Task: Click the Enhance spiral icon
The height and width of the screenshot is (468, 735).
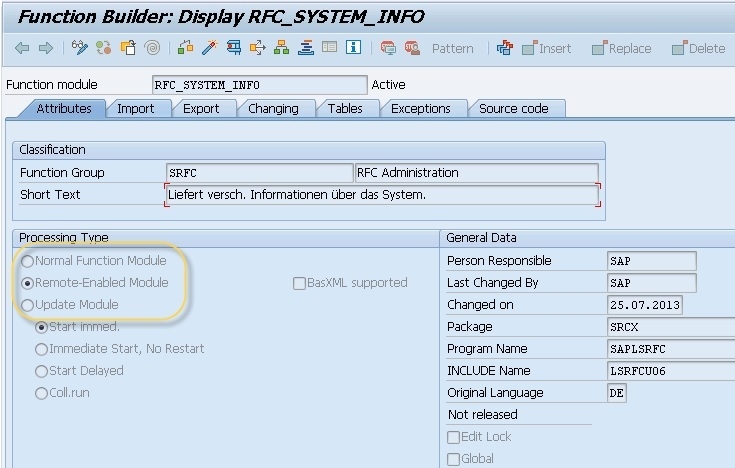Action: pyautogui.click(x=152, y=47)
